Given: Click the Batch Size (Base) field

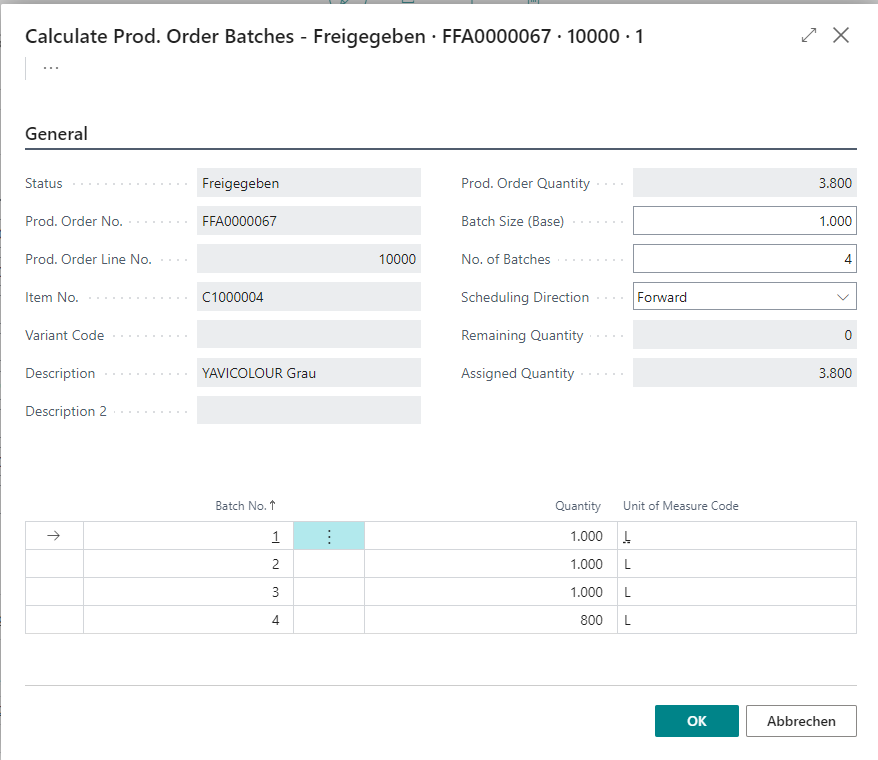Looking at the screenshot, I should click(744, 221).
